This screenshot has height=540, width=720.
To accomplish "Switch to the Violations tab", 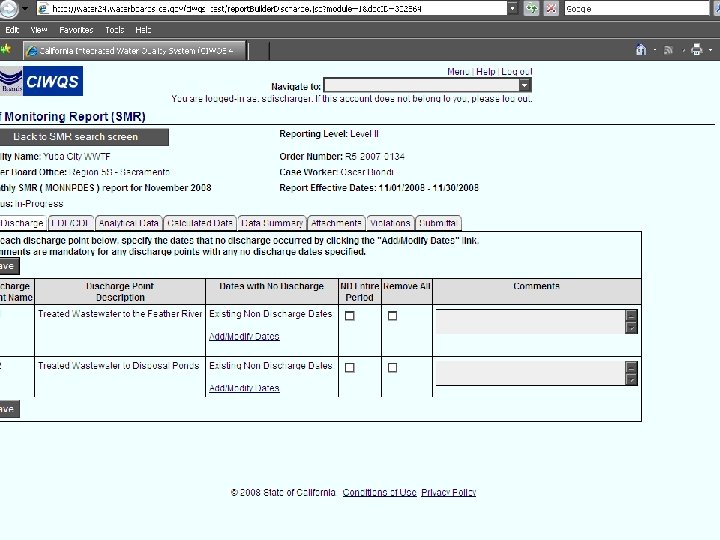I will tap(390, 223).
